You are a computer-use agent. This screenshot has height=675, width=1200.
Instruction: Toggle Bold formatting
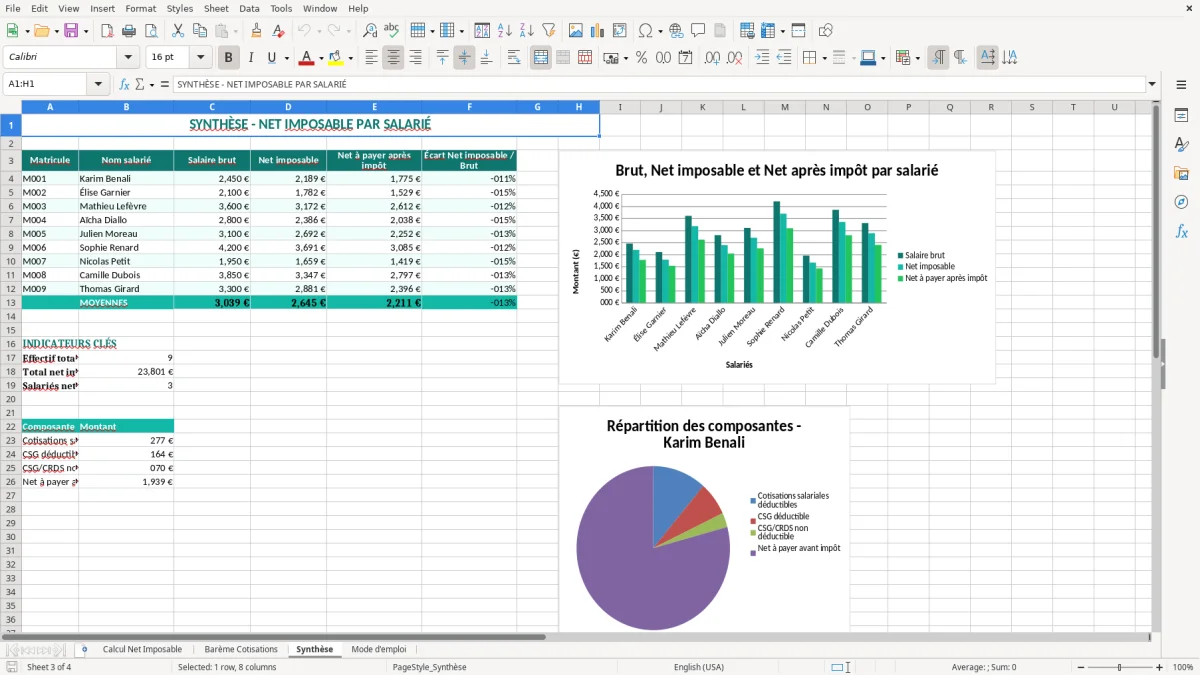click(229, 58)
